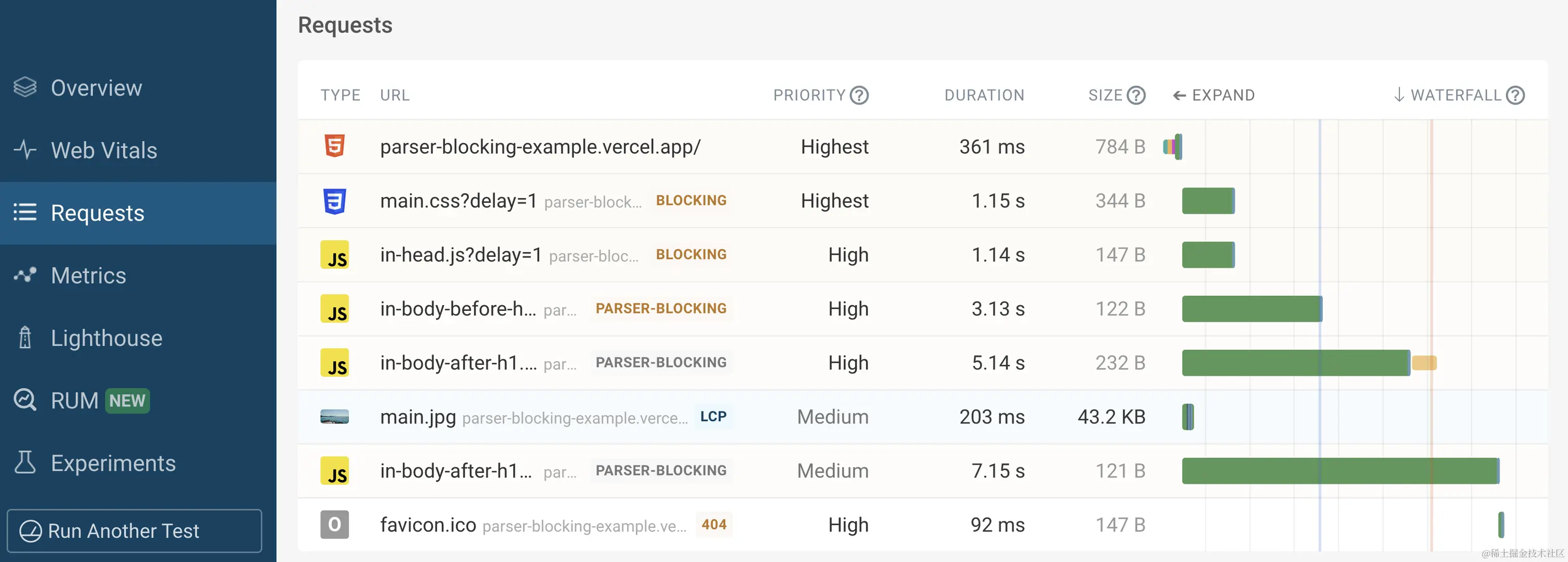
Task: Click the Size column help icon
Action: [x=1136, y=95]
